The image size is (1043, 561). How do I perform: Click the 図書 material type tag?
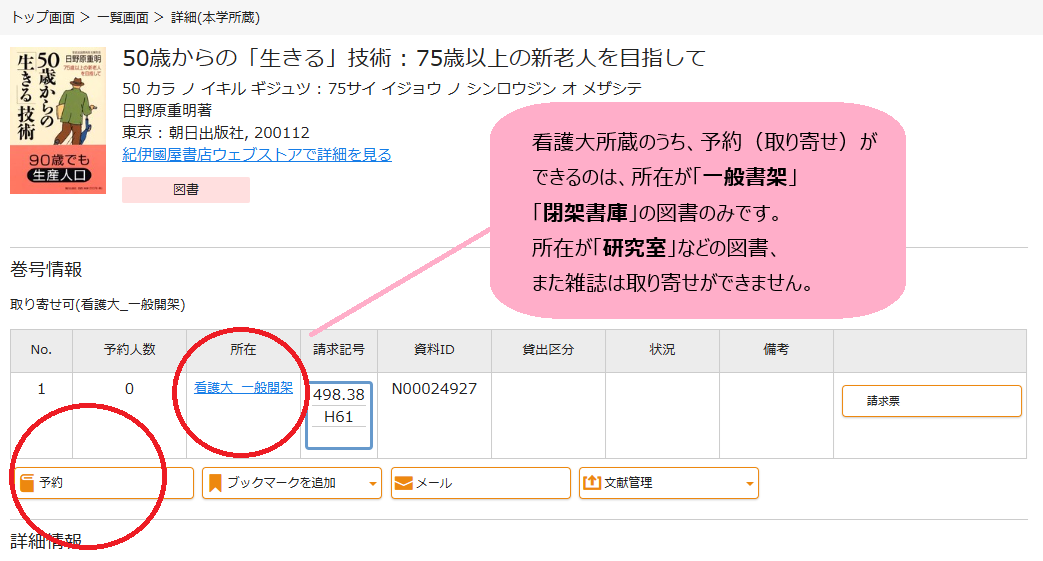186,190
